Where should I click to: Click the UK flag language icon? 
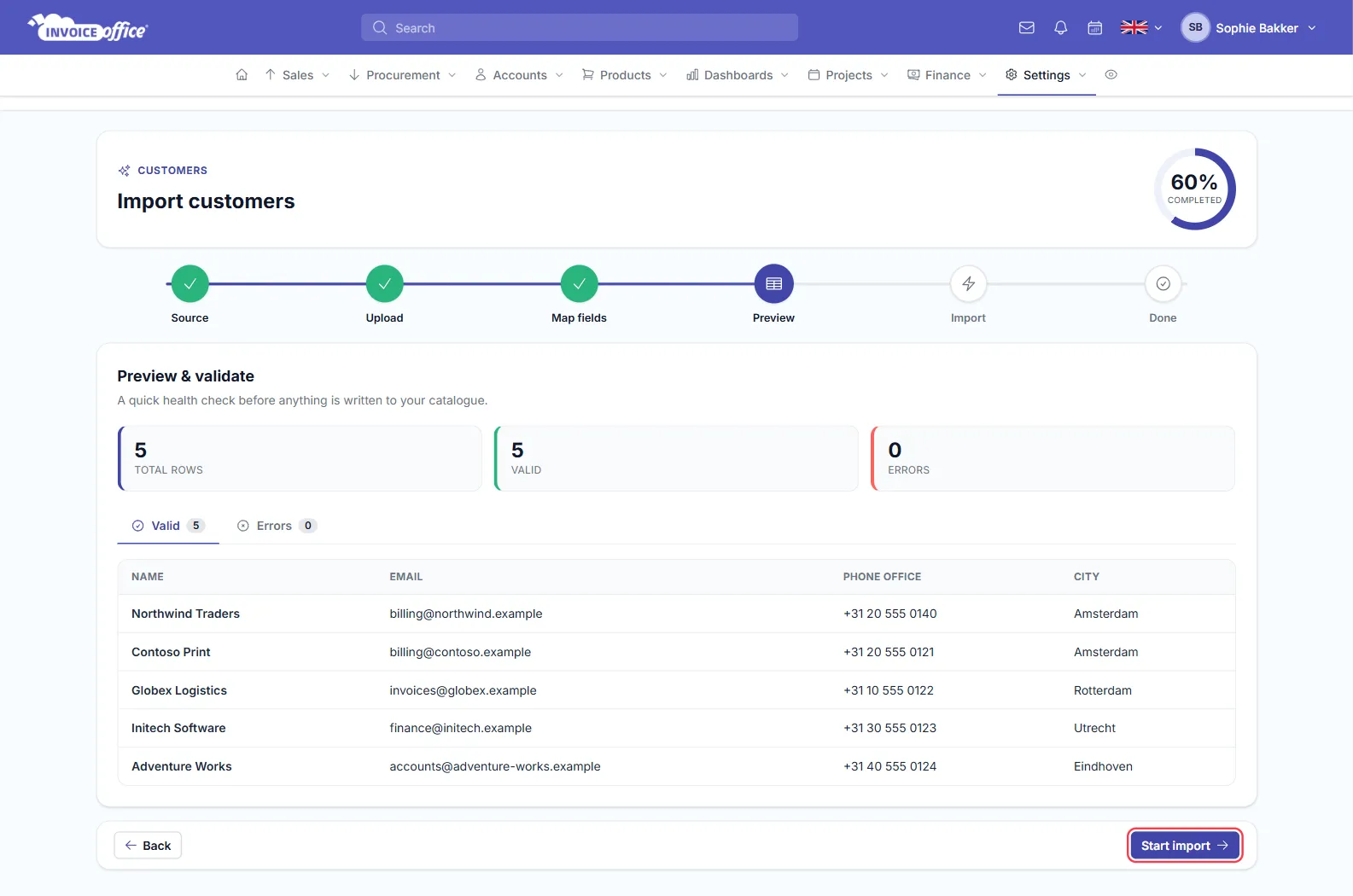coord(1134,28)
